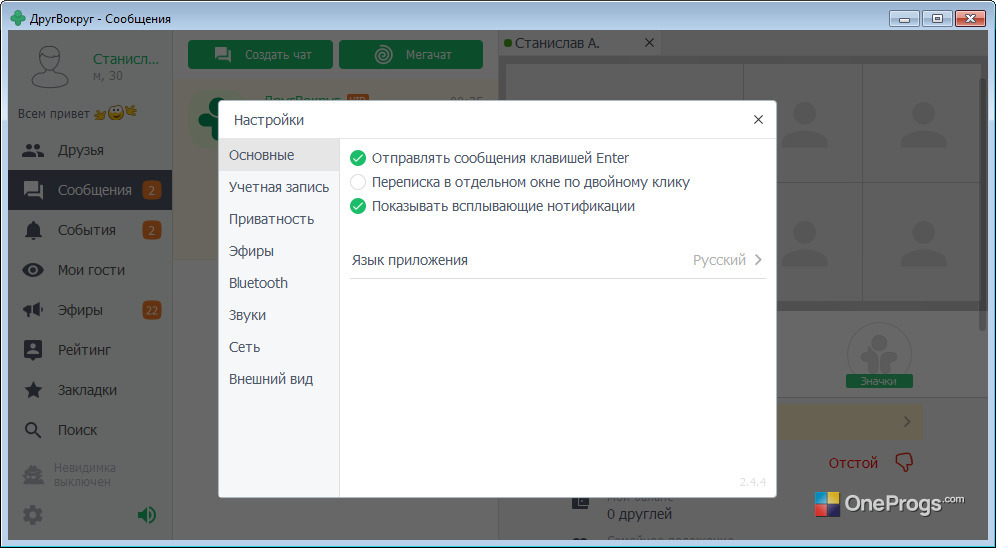
Task: Click the thumbs-down Отстой icon
Action: click(x=904, y=462)
